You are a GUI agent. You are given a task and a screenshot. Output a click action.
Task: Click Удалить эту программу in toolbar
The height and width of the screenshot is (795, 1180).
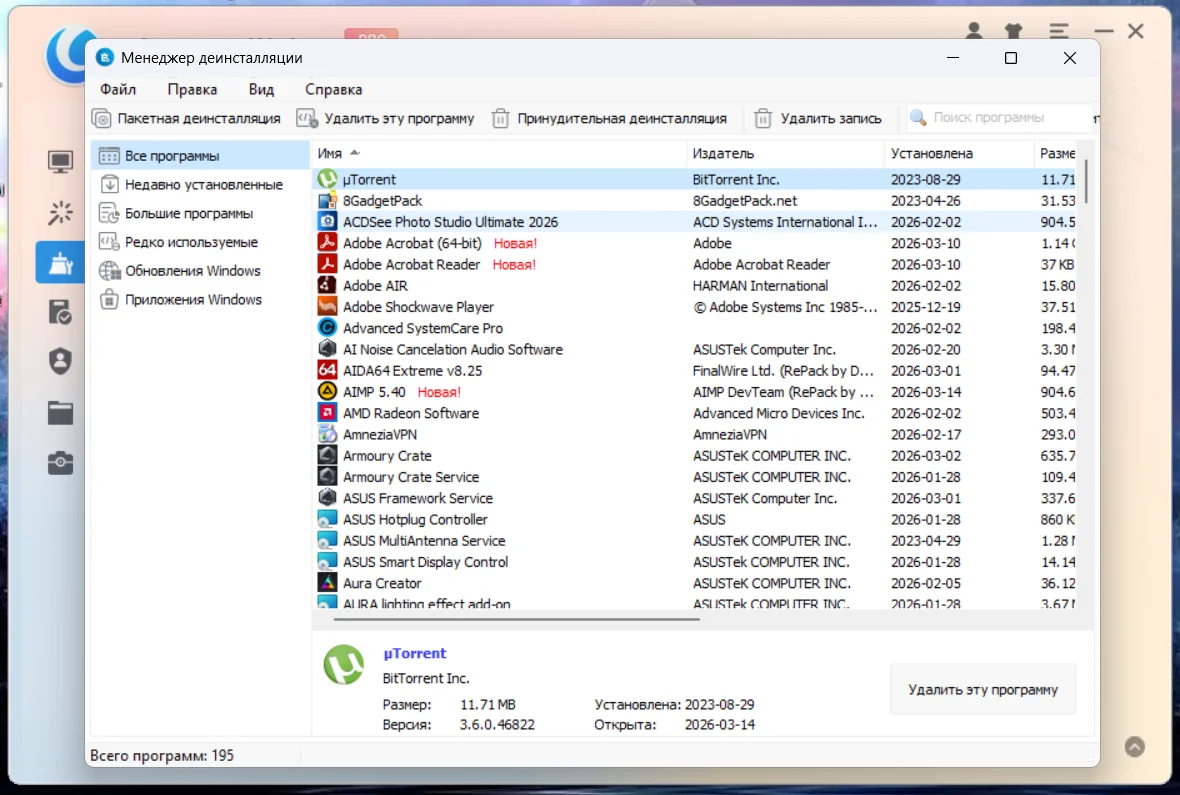tap(386, 119)
